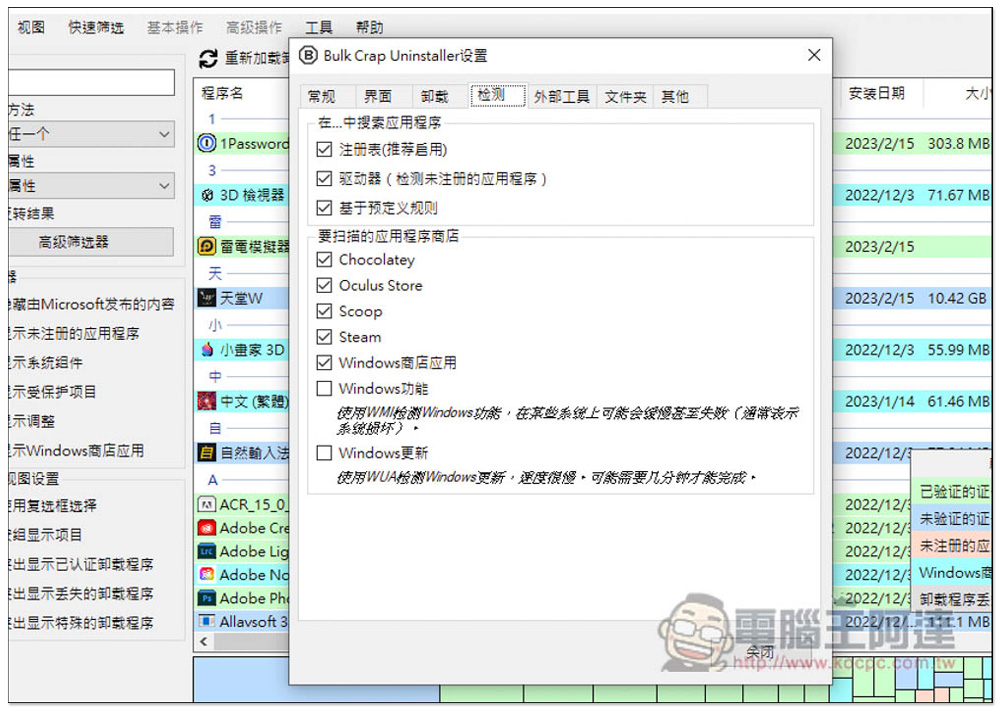The image size is (1000, 711).
Task: Uncheck the Oculus Store checkbox
Action: coord(324,286)
